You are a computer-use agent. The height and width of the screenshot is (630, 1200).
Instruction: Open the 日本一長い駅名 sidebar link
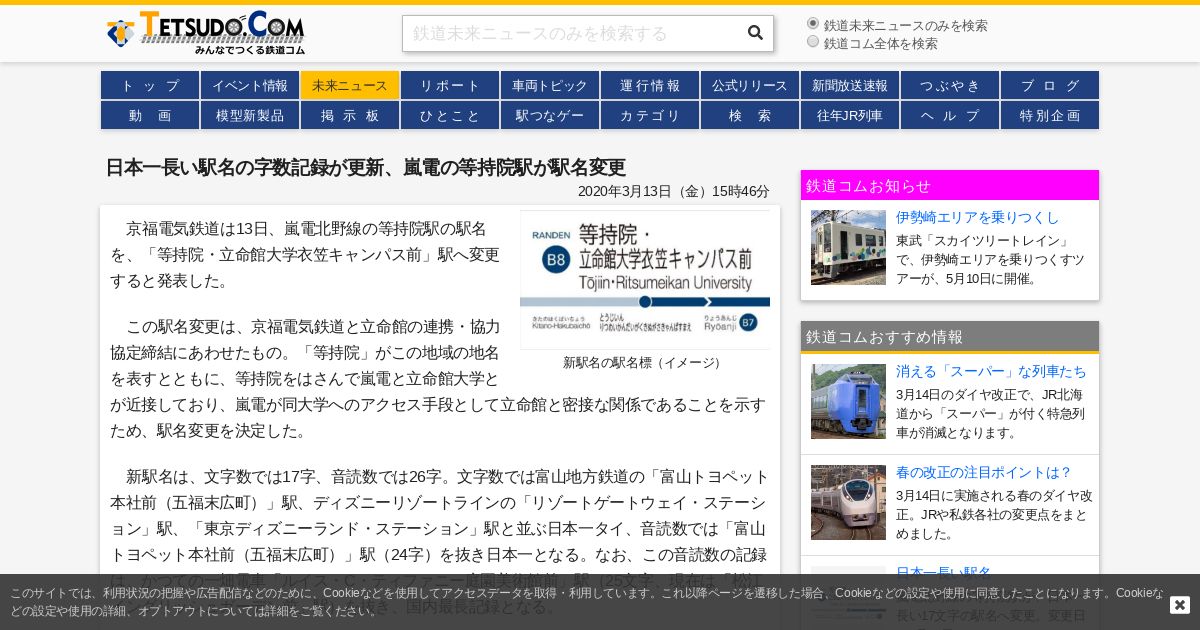coord(944,573)
